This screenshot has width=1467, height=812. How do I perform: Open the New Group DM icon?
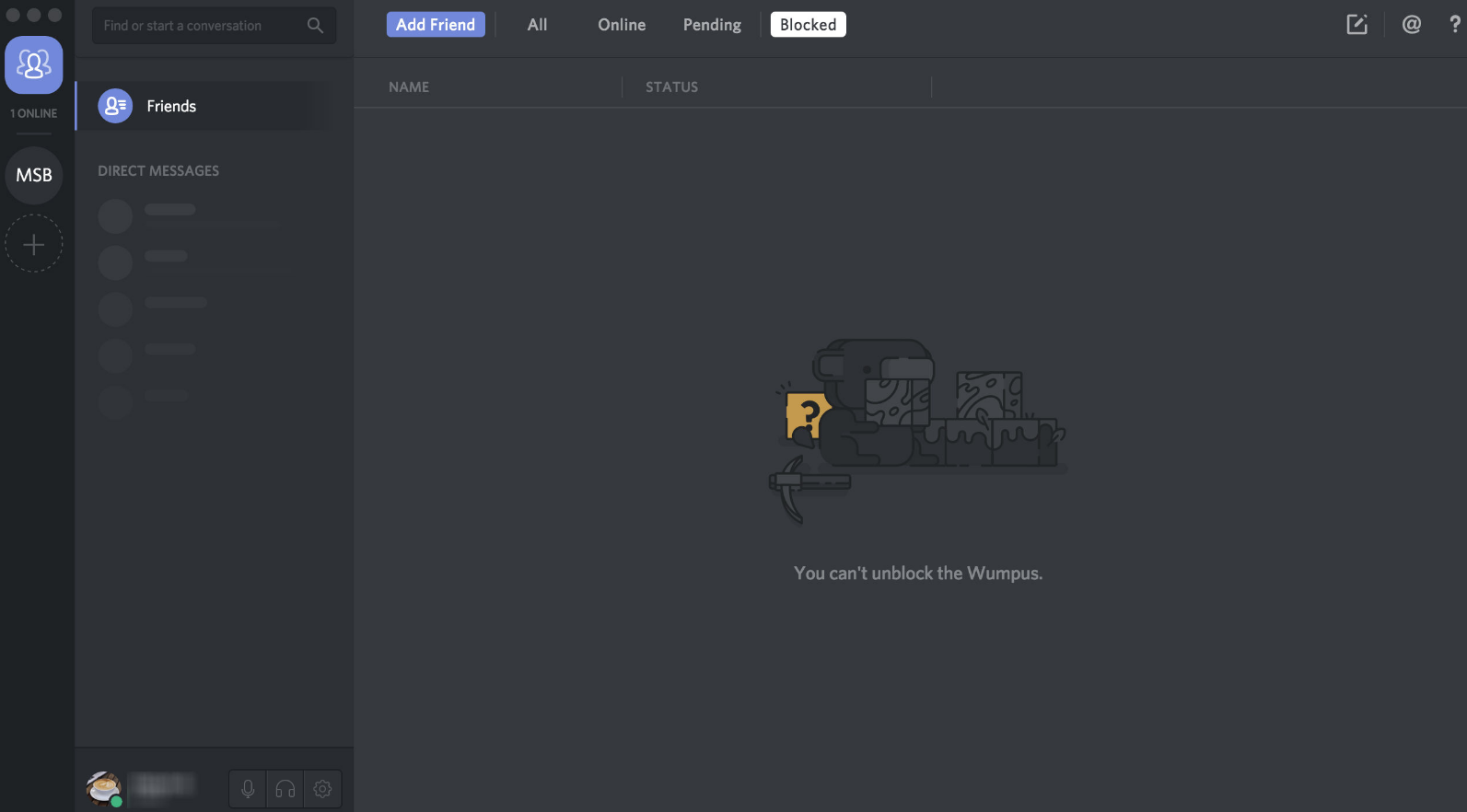pos(1356,25)
